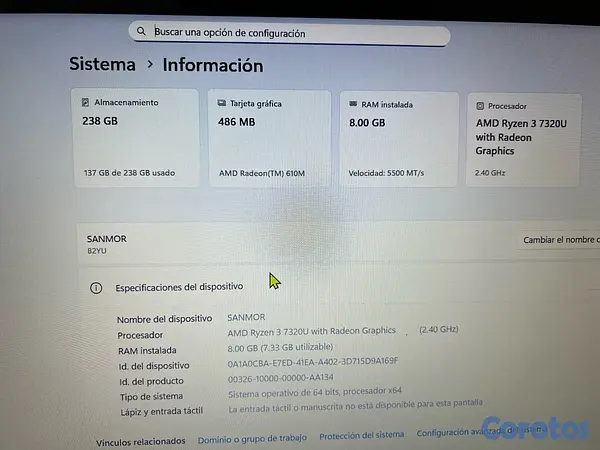Image resolution: width=600 pixels, height=450 pixels.
Task: Click 'Vínculos relacionados' label
Action: tap(140, 442)
